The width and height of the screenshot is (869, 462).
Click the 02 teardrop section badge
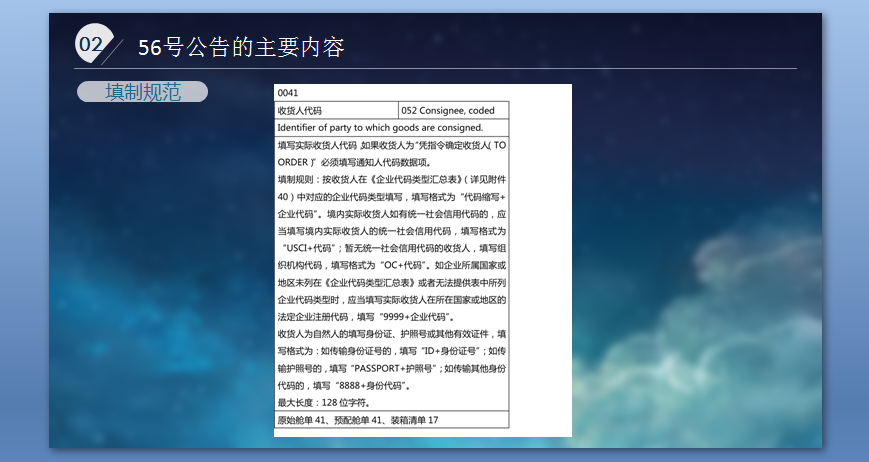(x=91, y=44)
